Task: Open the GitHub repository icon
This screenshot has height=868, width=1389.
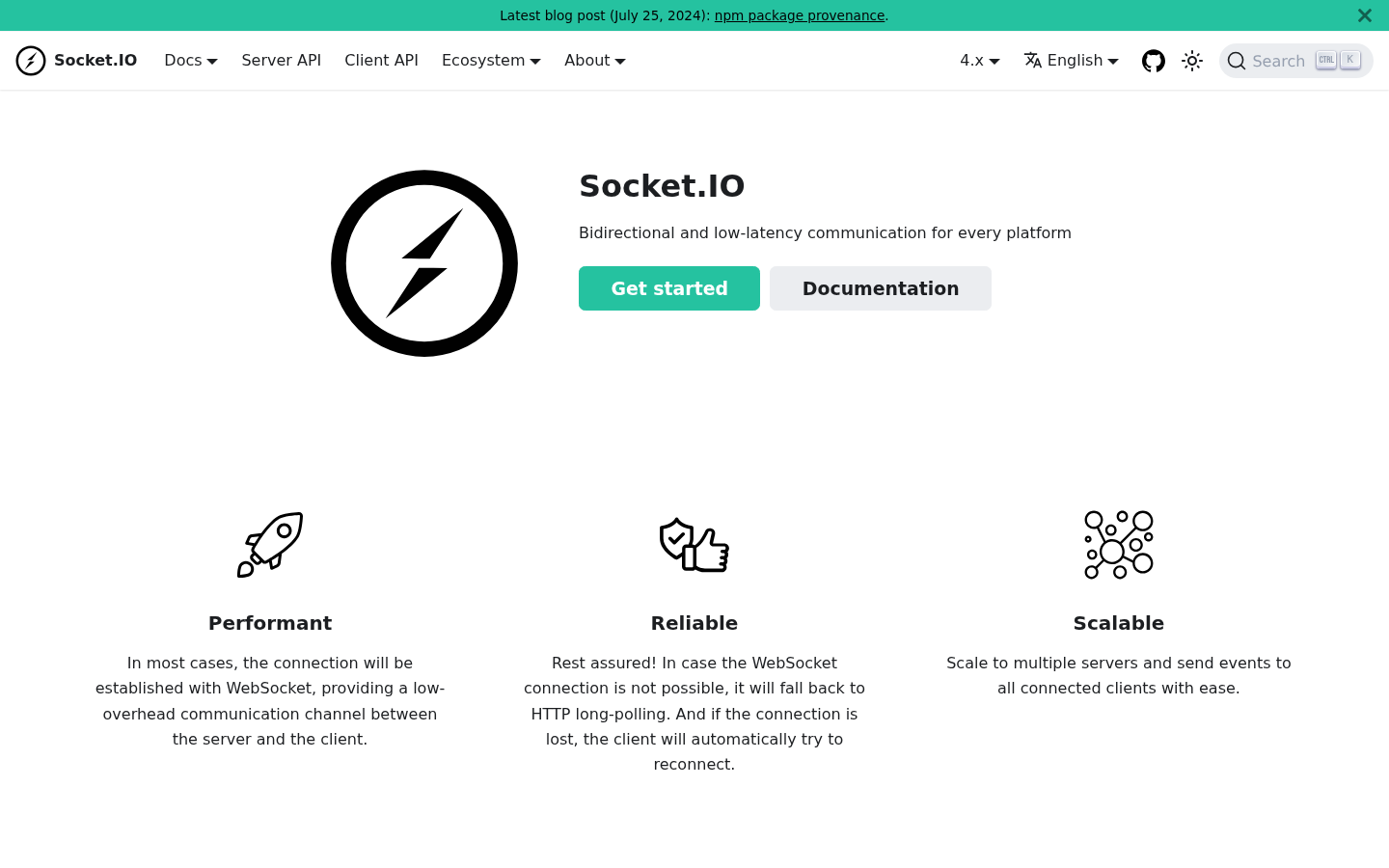Action: (x=1154, y=61)
